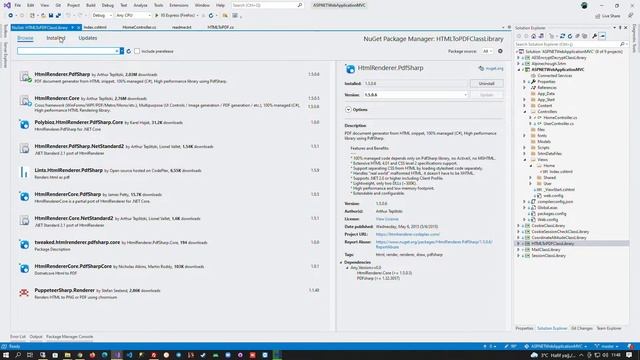The image size is (640, 360).
Task: Select HomeController.cs in Solution Explorer
Action: pyautogui.click(x=560, y=118)
